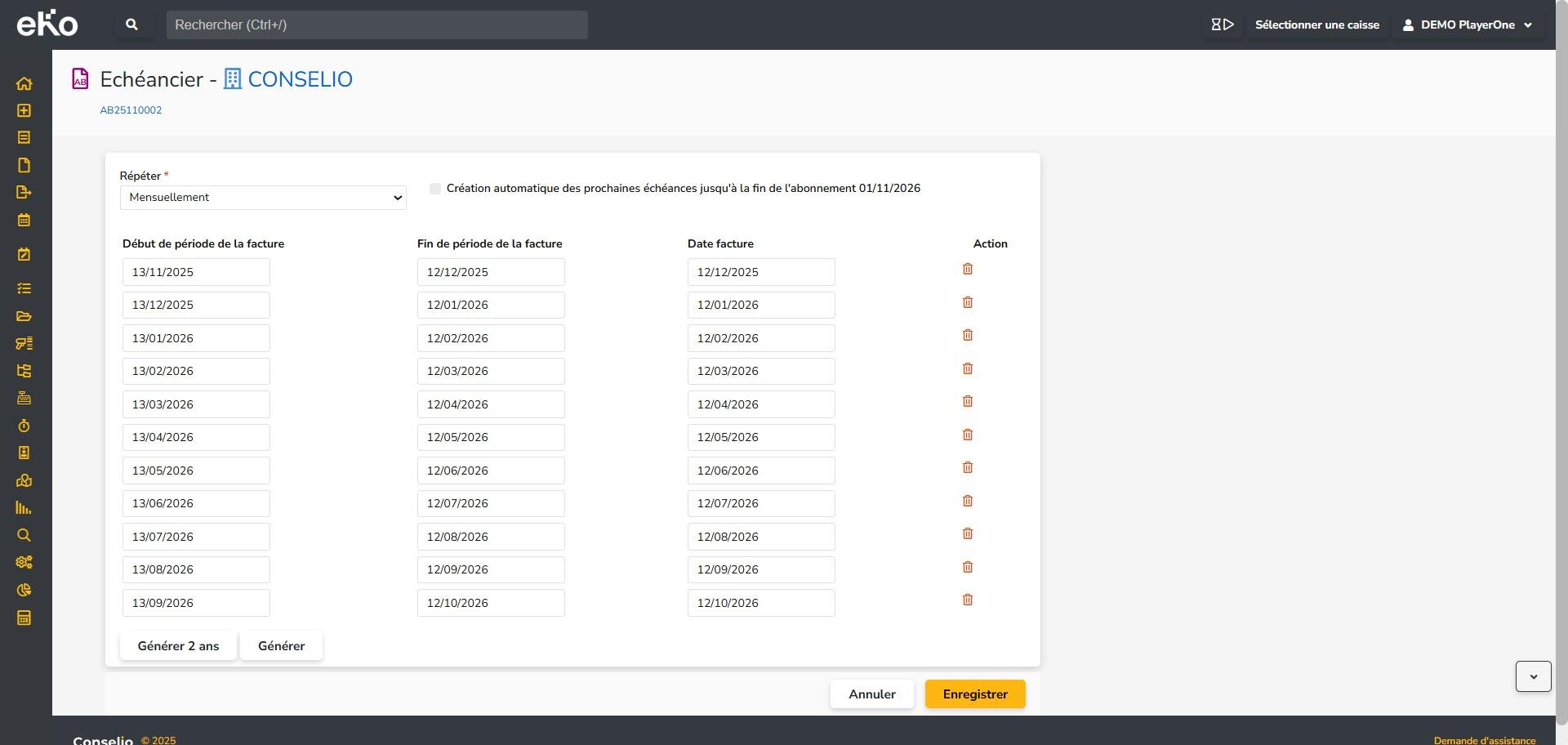Open the stopwatch timer icon in the sidebar
The width and height of the screenshot is (1568, 745).
tap(24, 426)
